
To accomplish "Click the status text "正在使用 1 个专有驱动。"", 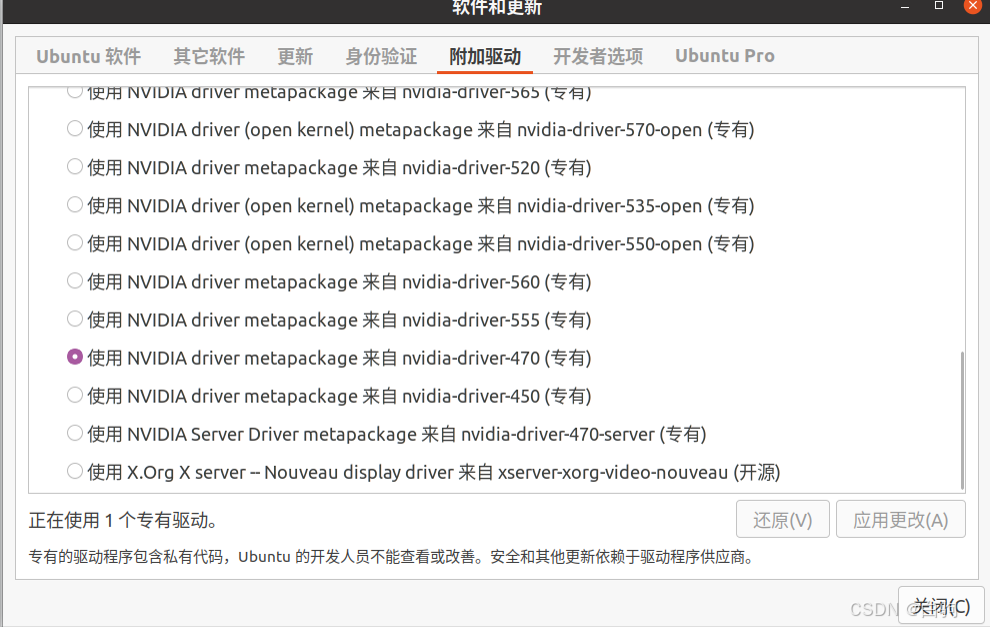I will tap(124, 520).
